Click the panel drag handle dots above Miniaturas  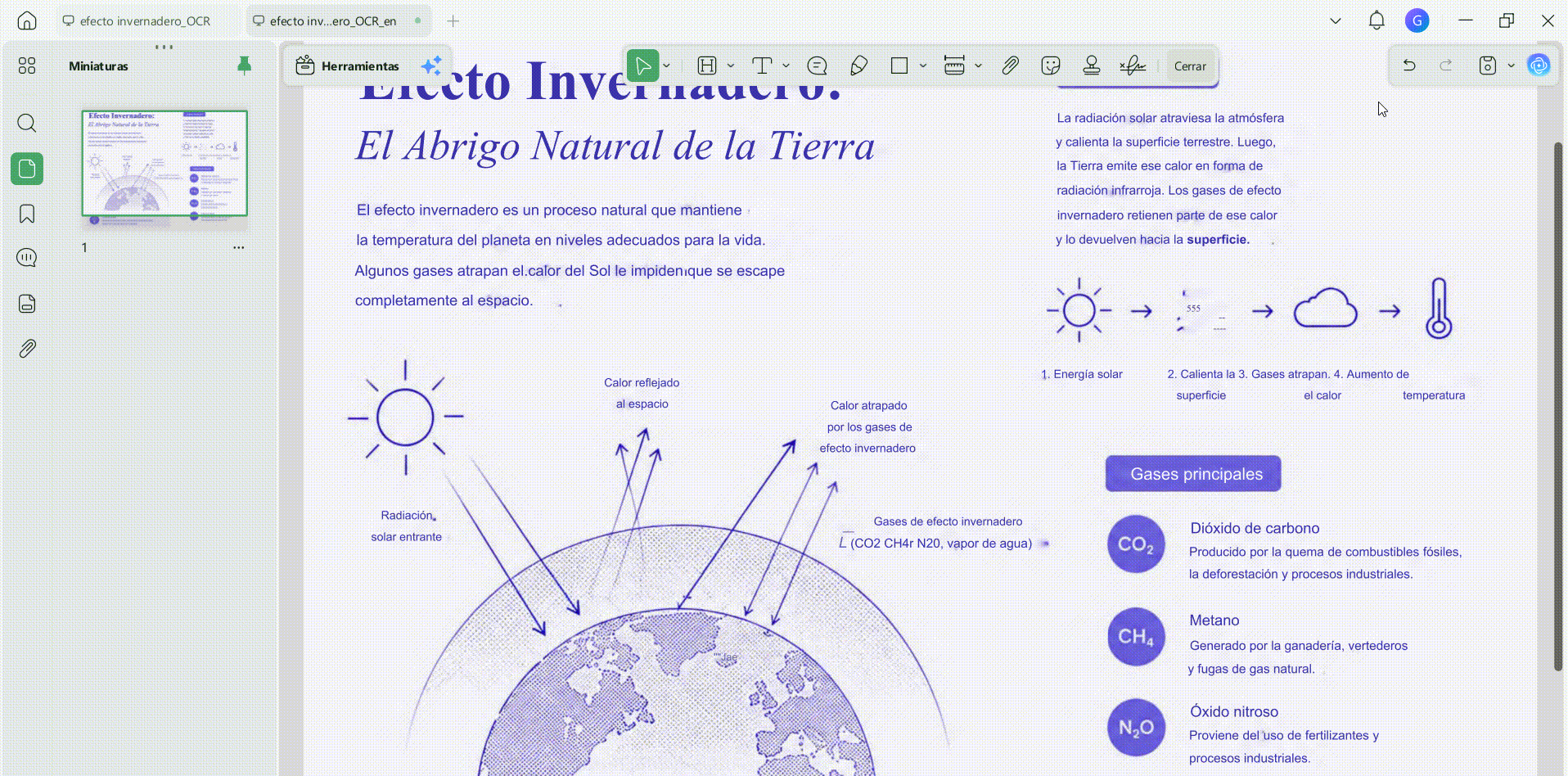(x=164, y=47)
